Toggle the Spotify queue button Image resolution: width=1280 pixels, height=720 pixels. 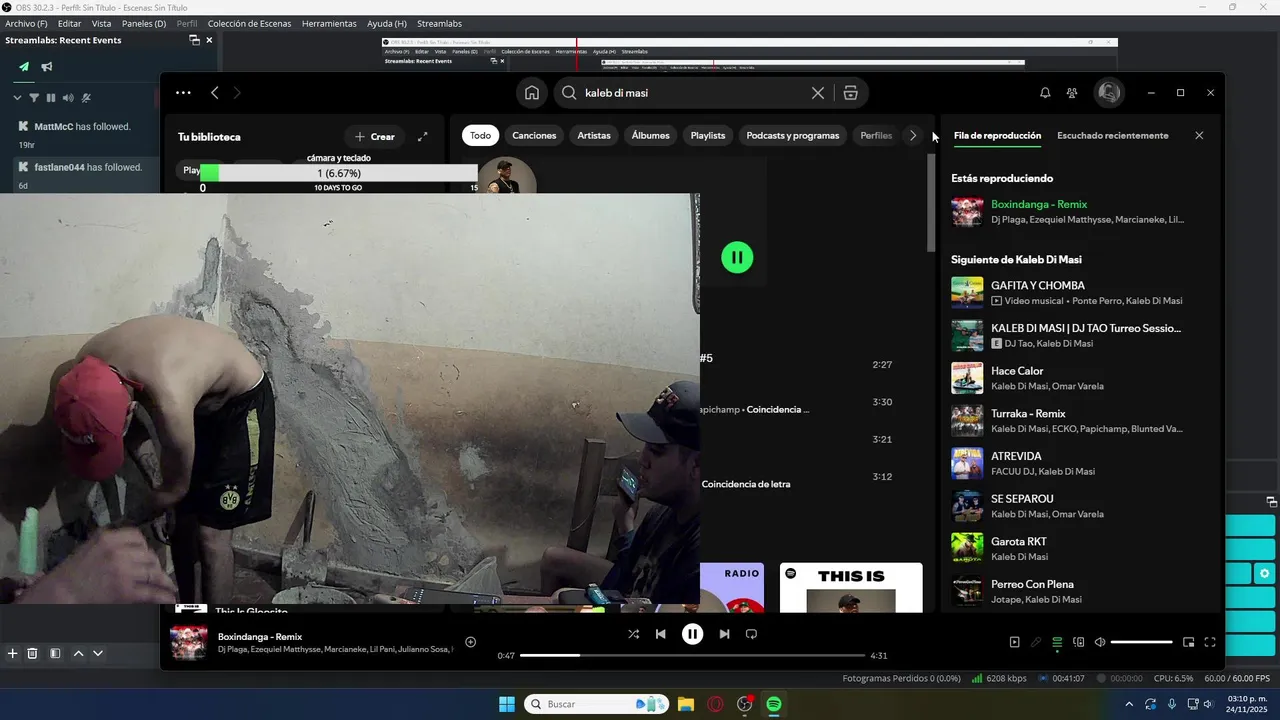[x=1057, y=642]
